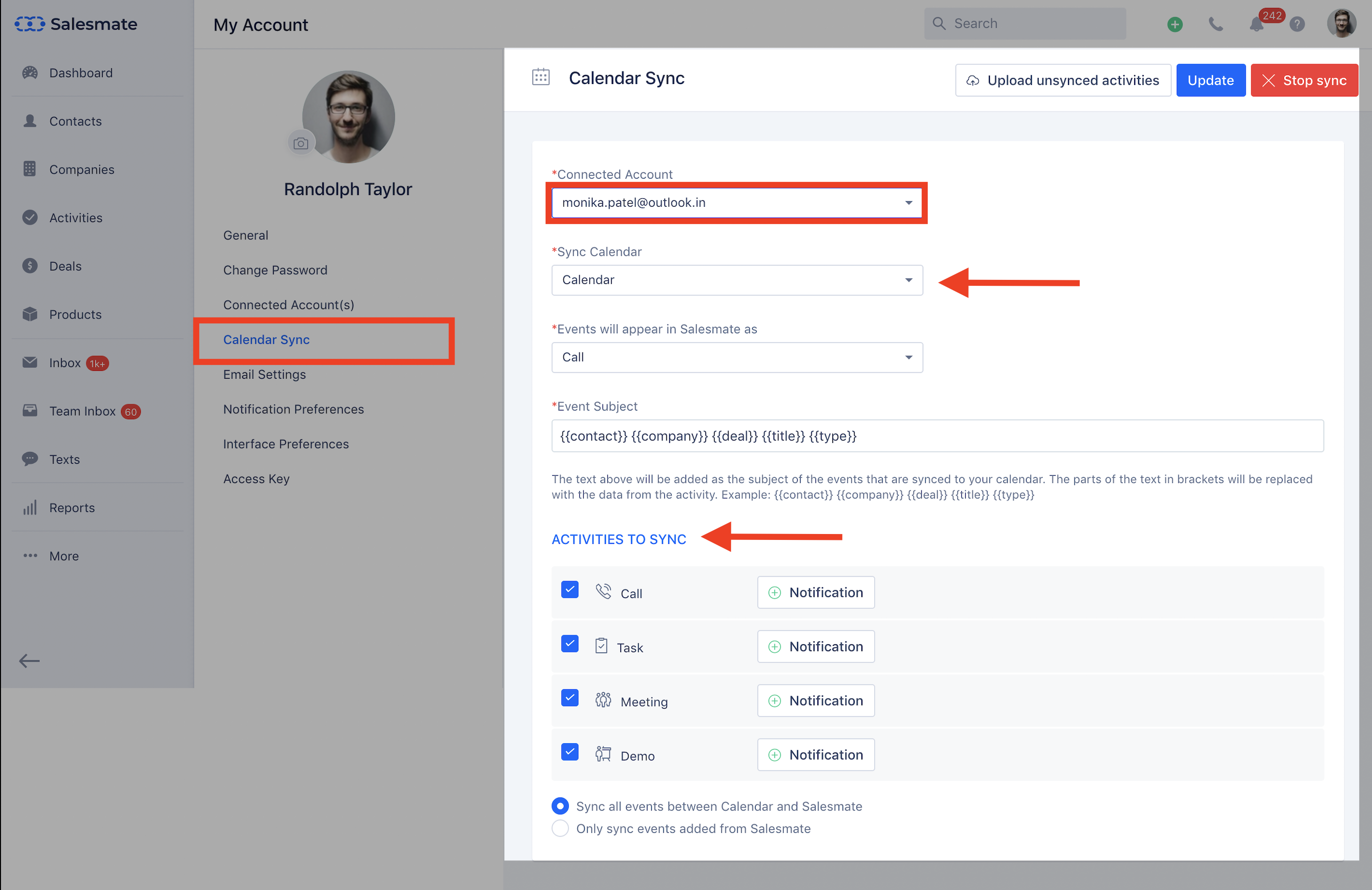Screen dimensions: 1372x890
Task: Click the Meeting people icon
Action: [603, 700]
